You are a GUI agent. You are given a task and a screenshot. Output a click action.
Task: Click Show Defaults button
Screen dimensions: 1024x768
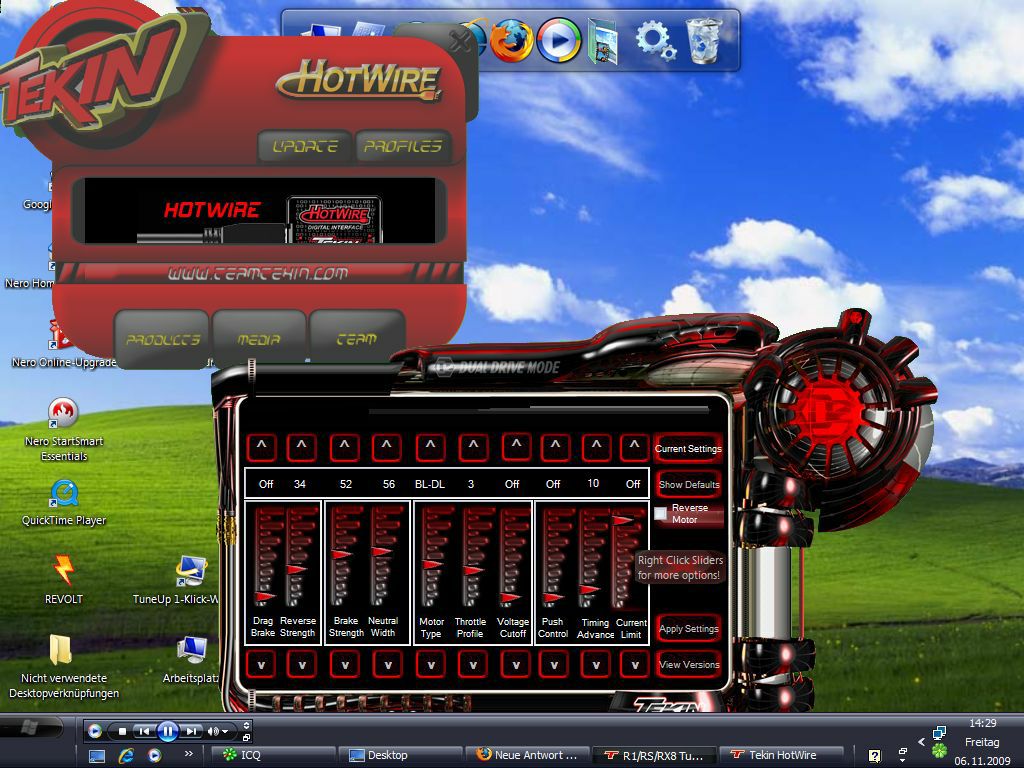[688, 485]
